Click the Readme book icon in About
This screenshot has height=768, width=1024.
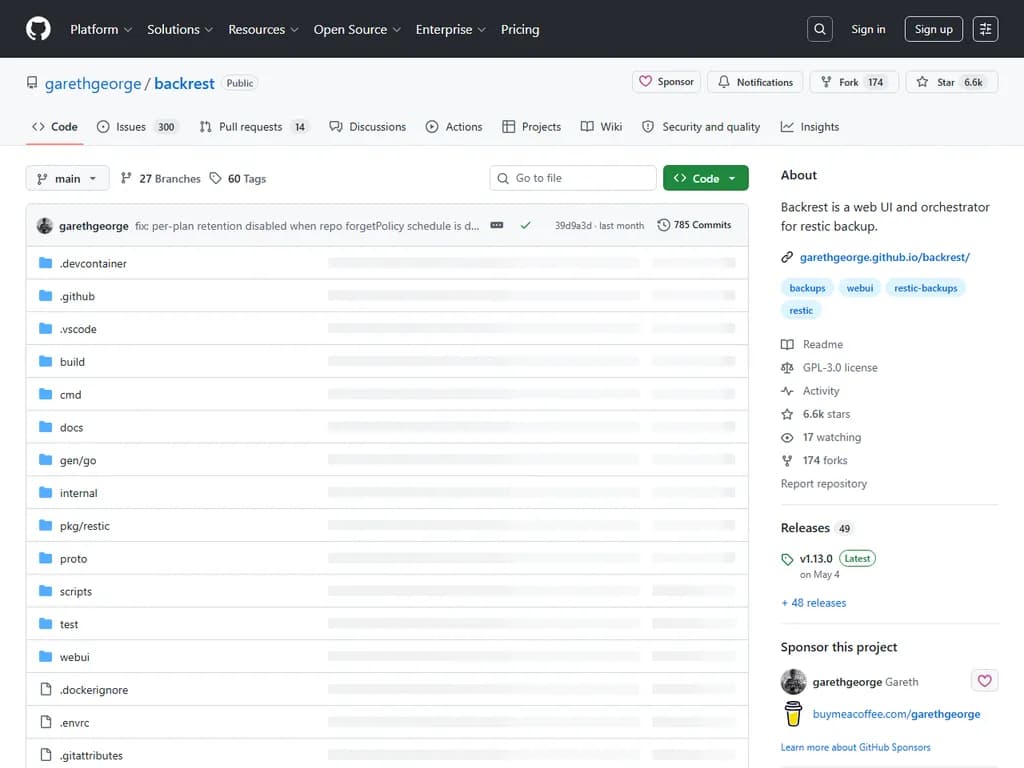[x=787, y=344]
